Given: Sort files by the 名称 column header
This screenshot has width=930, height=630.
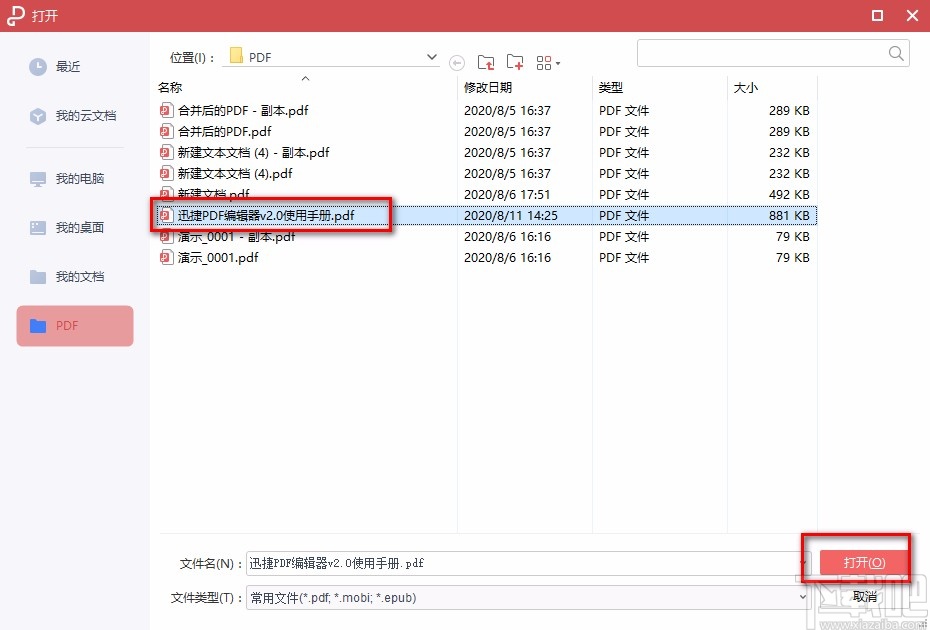Looking at the screenshot, I should point(170,87).
